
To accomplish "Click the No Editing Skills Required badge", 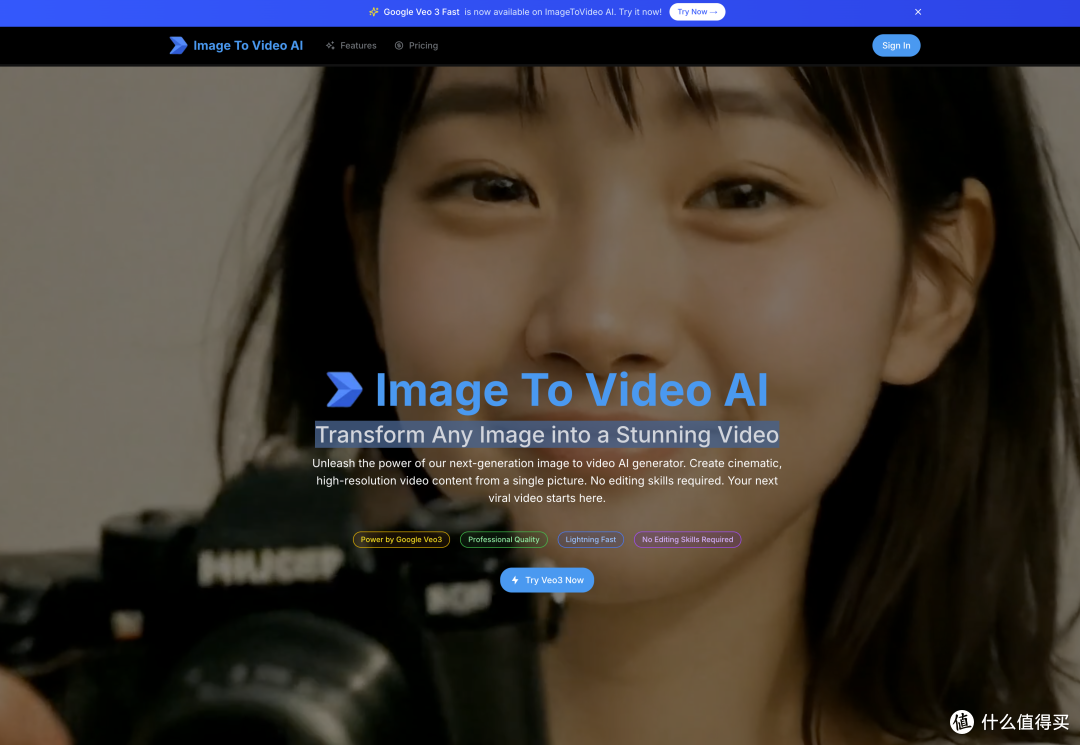I will (x=687, y=540).
